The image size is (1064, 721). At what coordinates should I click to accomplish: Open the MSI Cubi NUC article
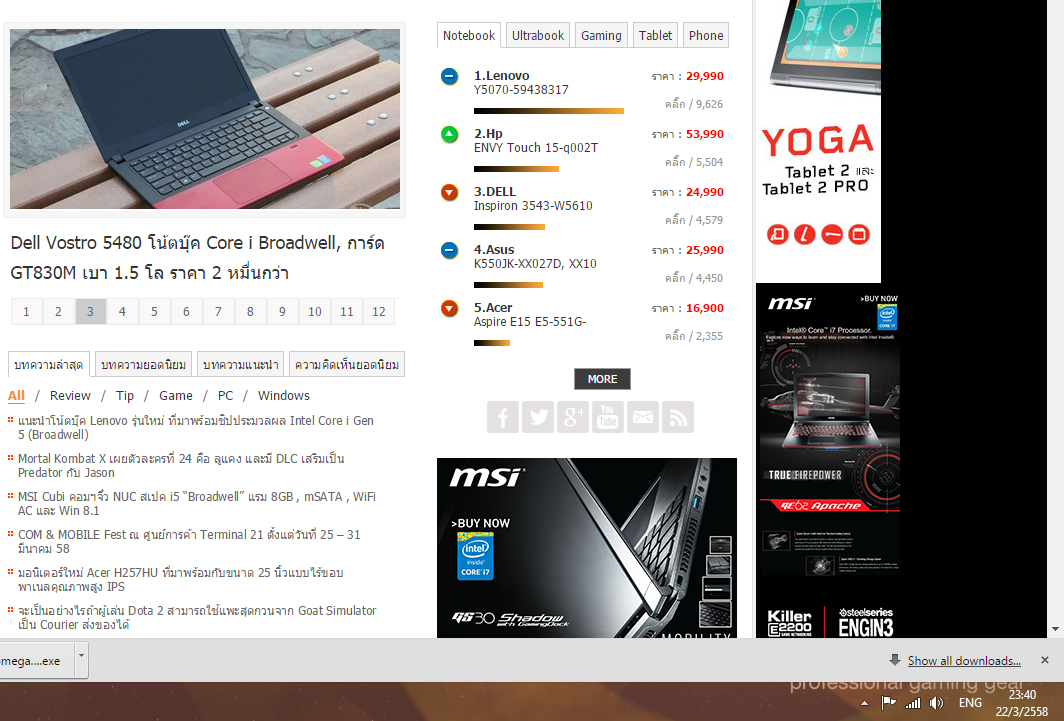click(197, 503)
